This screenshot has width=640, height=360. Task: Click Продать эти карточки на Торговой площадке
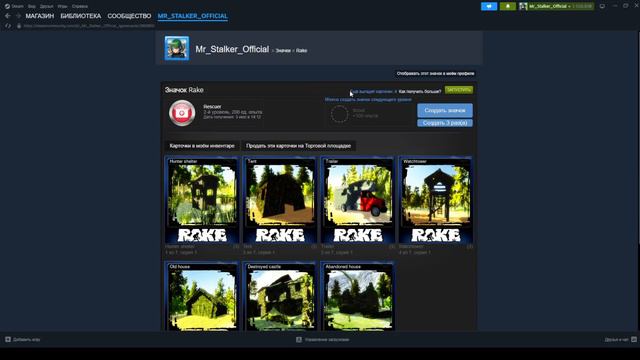pyautogui.click(x=298, y=146)
